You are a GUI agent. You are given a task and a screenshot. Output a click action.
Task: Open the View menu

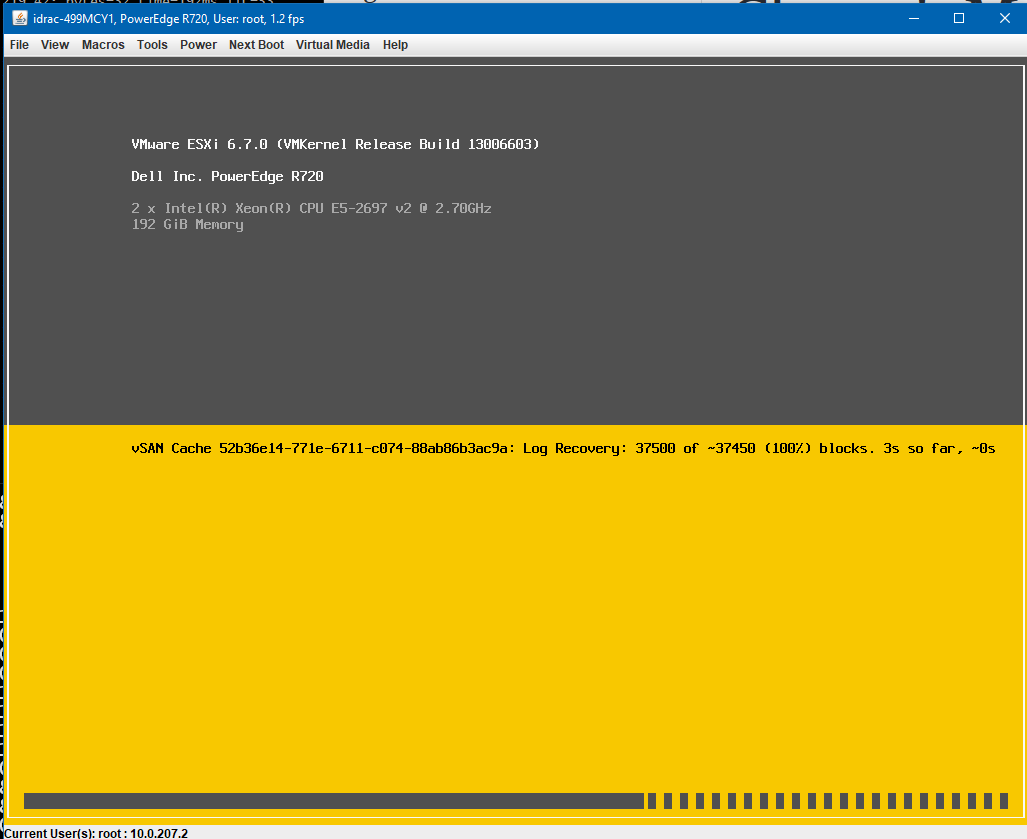point(54,44)
